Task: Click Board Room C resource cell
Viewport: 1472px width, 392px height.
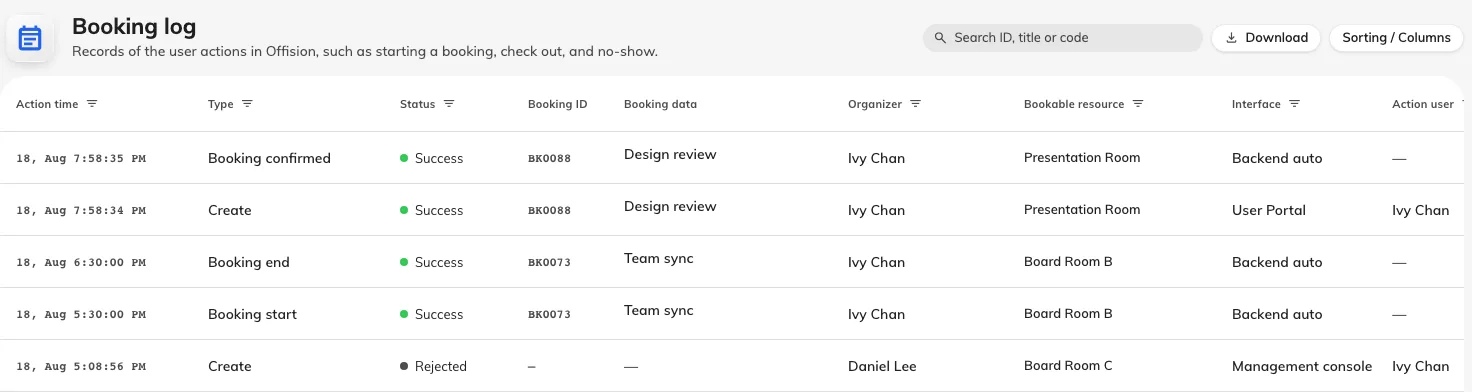Action: tap(1068, 366)
